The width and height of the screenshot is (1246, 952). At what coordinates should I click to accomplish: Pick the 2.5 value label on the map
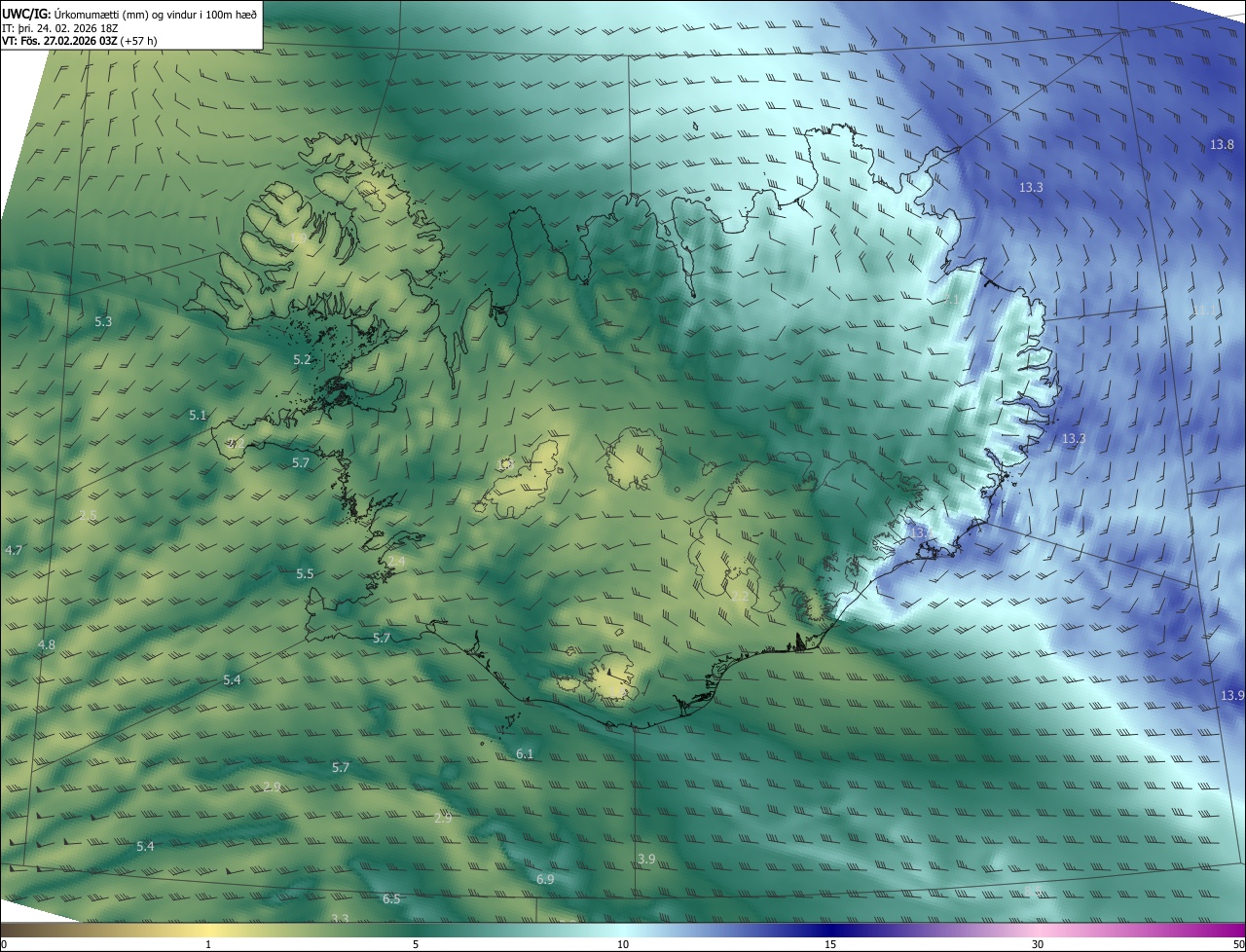tap(89, 515)
